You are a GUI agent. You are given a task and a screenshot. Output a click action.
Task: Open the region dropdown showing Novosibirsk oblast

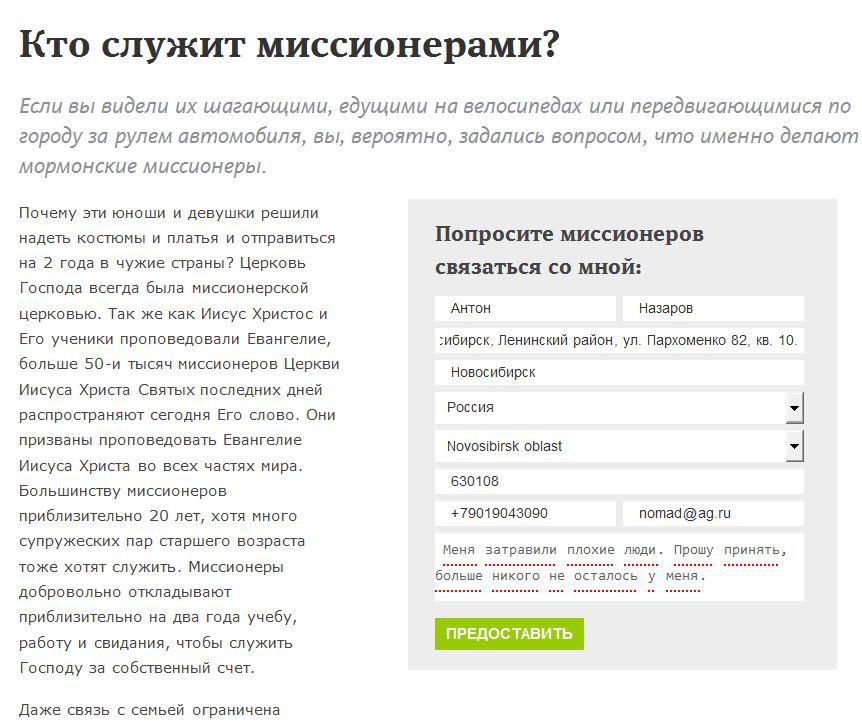point(619,446)
